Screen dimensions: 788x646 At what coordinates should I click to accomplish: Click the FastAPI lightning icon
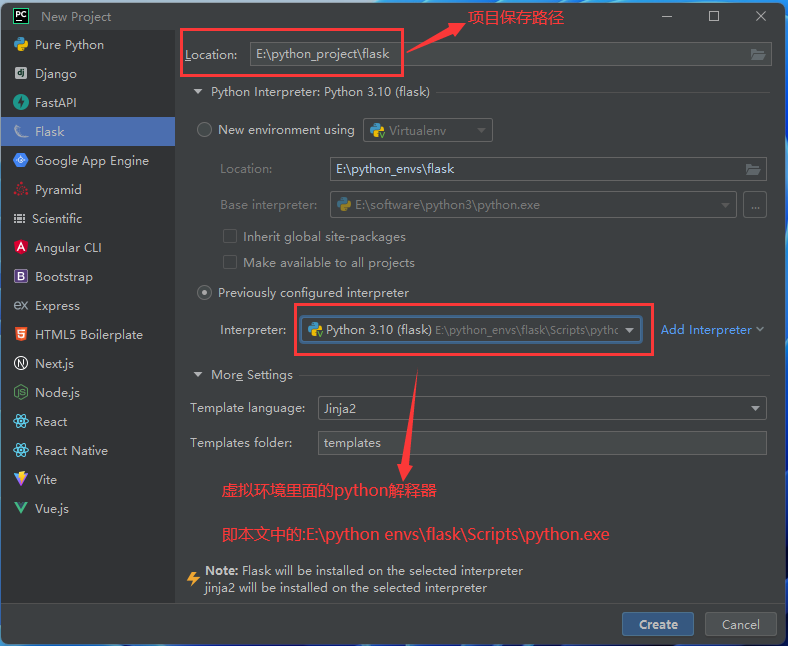pyautogui.click(x=21, y=103)
